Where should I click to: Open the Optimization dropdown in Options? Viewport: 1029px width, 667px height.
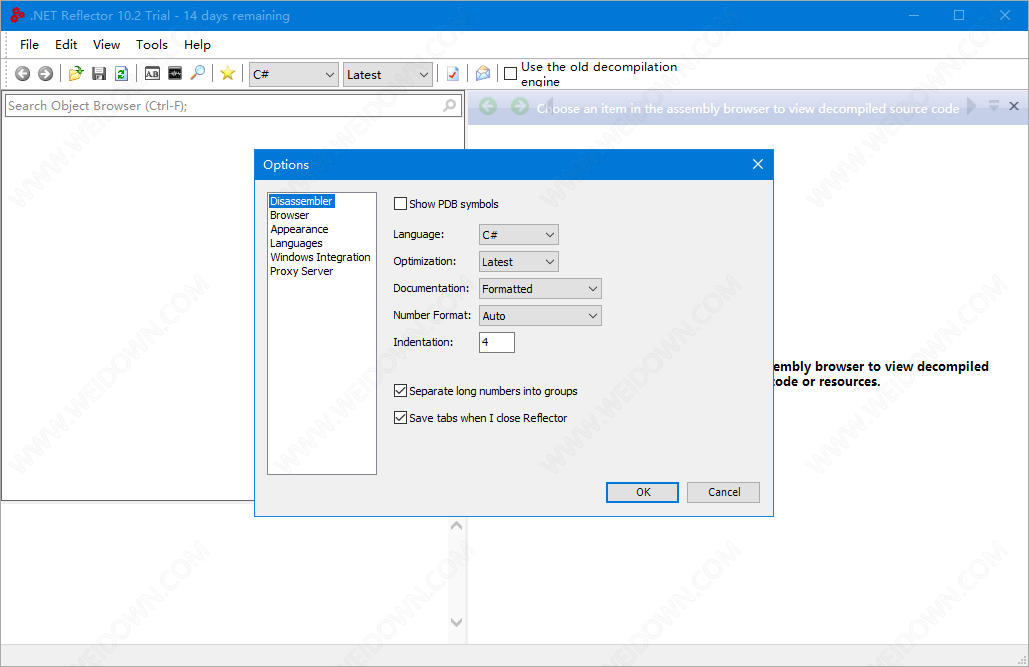pyautogui.click(x=518, y=262)
